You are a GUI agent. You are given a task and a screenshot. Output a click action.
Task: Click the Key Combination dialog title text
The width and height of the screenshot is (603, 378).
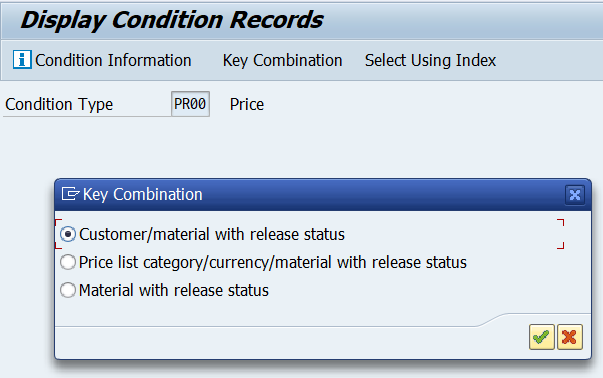pos(142,195)
